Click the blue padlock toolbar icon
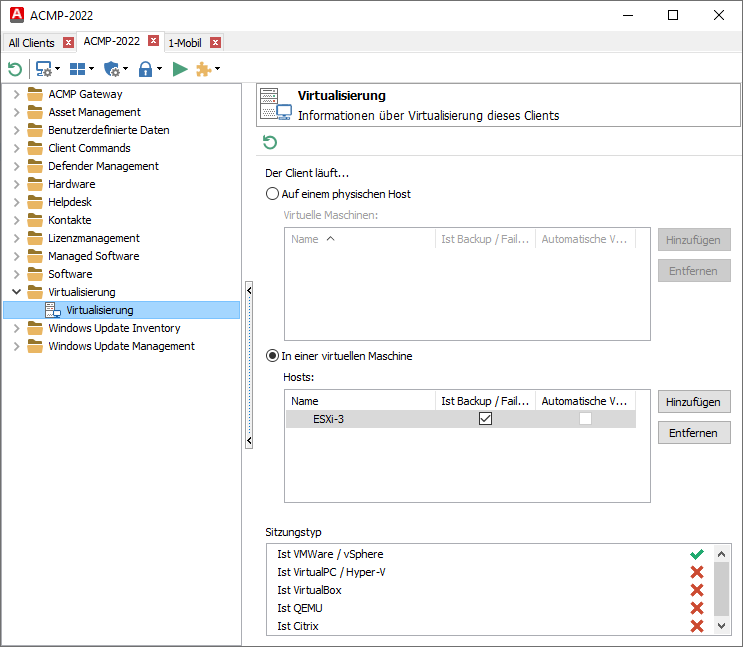The width and height of the screenshot is (743, 647). pyautogui.click(x=145, y=69)
